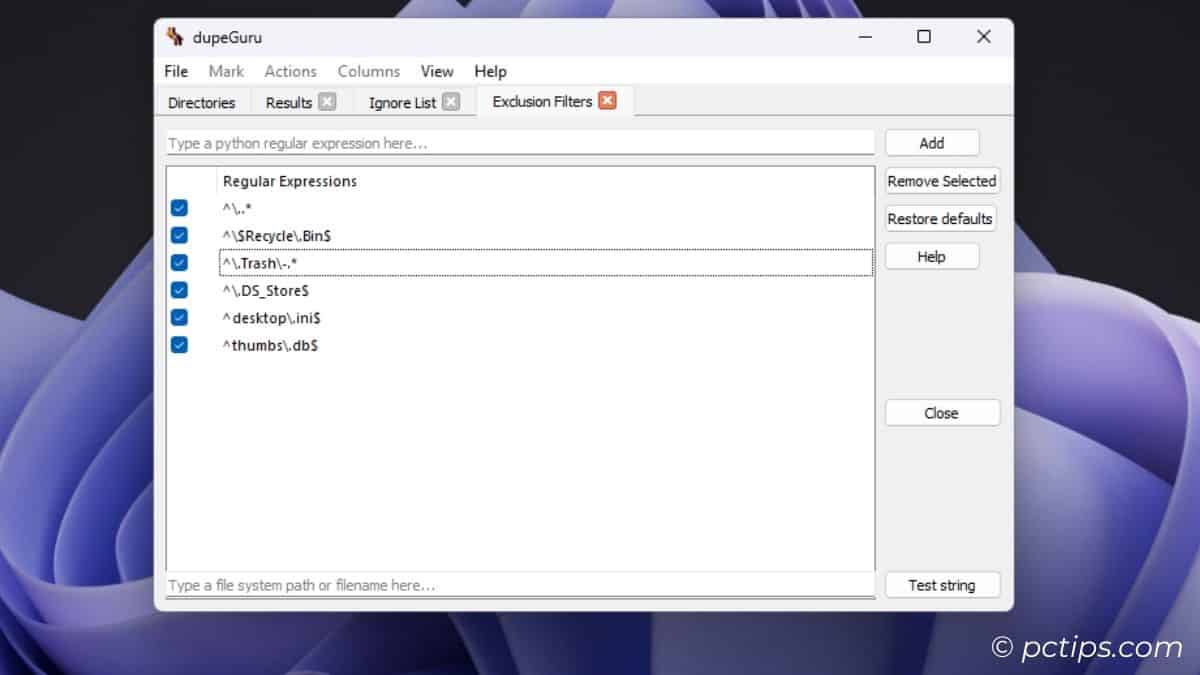
Task: Switch to the Directories tab
Action: [201, 102]
